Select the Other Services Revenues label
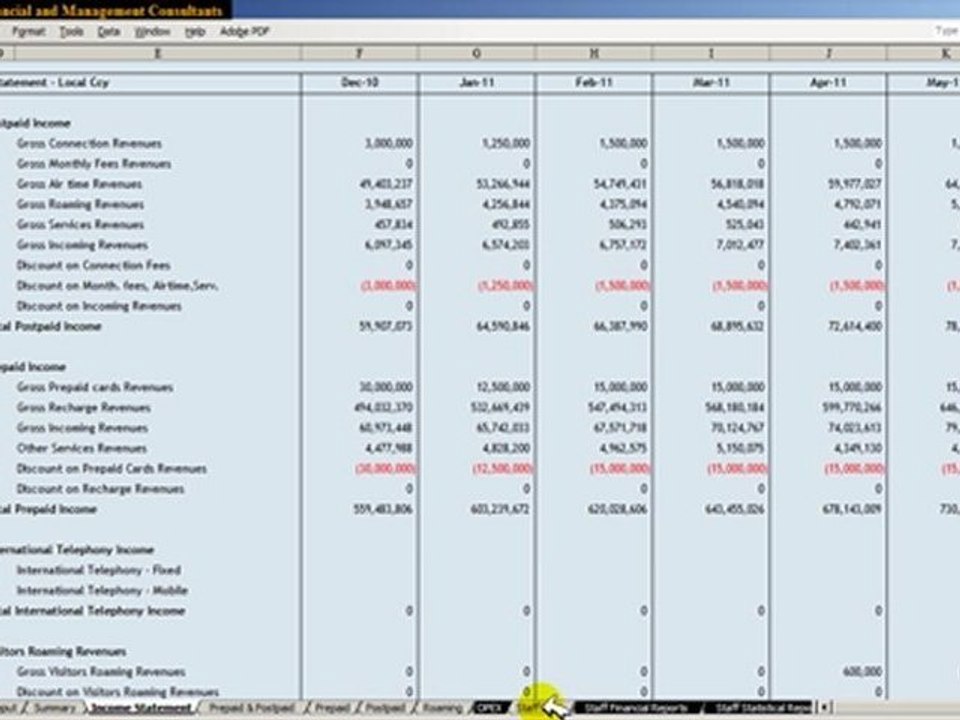 click(81, 448)
